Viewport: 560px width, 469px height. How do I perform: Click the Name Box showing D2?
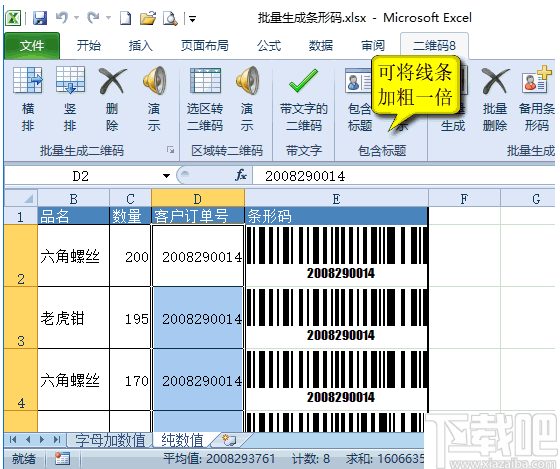(x=81, y=176)
